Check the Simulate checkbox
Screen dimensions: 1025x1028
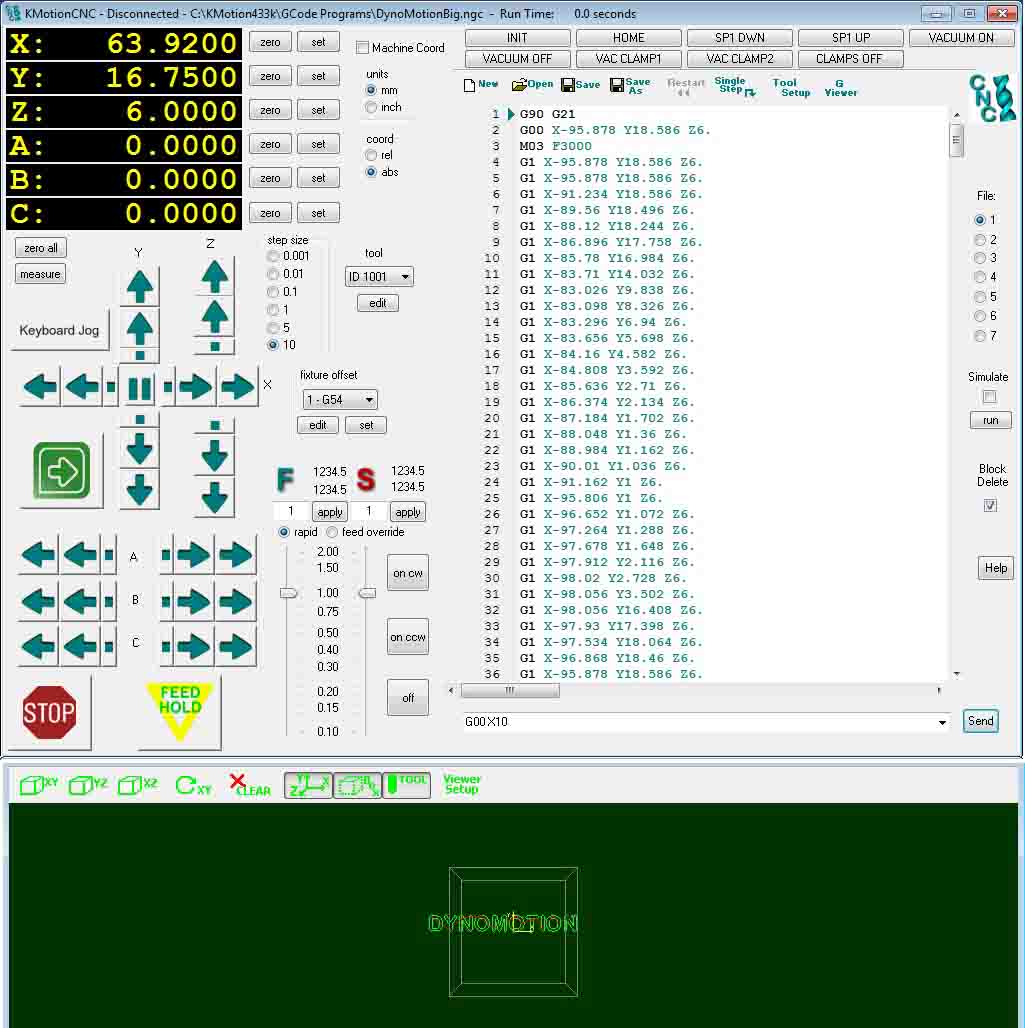(x=990, y=397)
